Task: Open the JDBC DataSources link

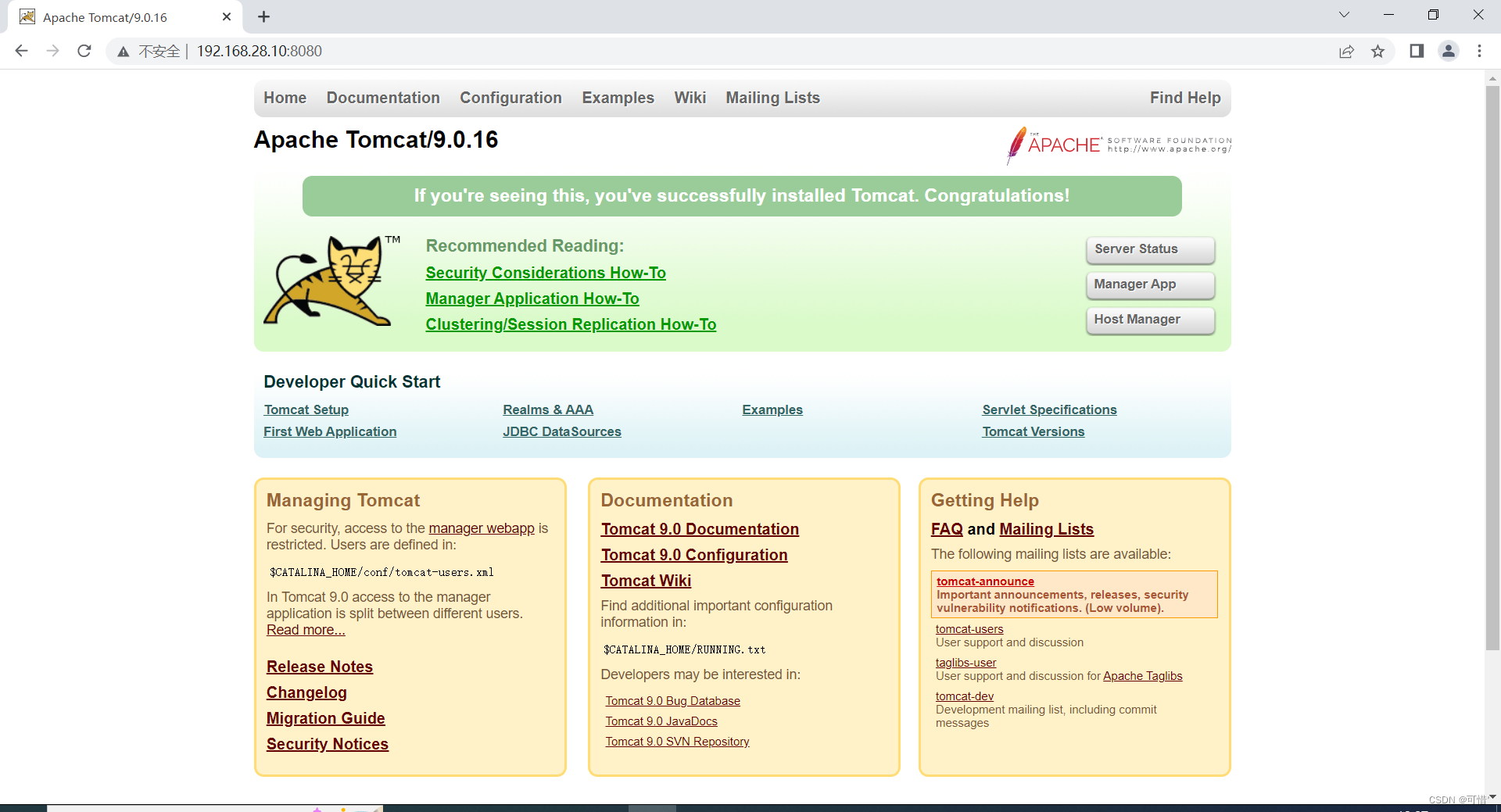Action: pos(562,431)
